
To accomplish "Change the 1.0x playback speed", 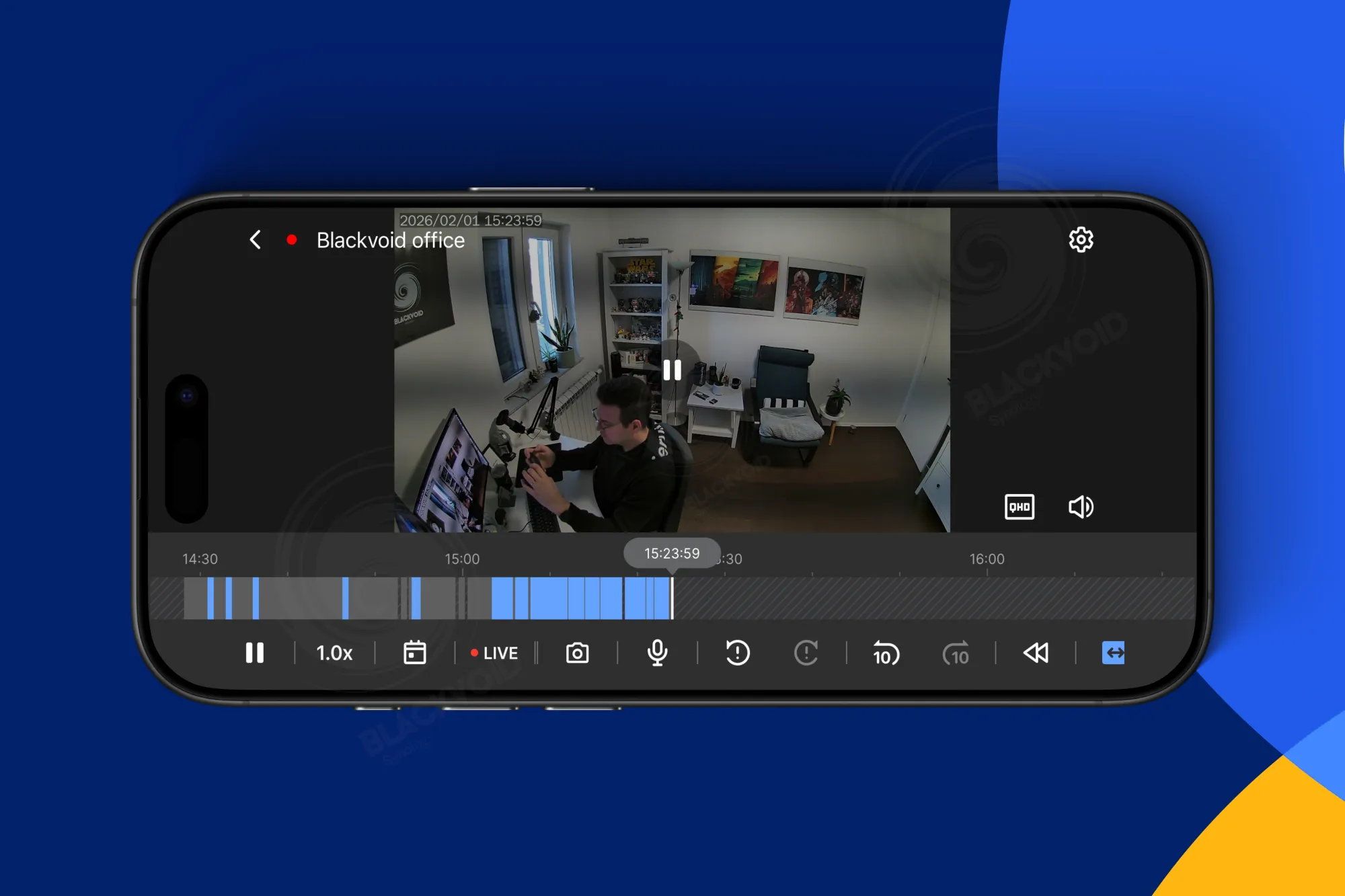I will tap(334, 653).
